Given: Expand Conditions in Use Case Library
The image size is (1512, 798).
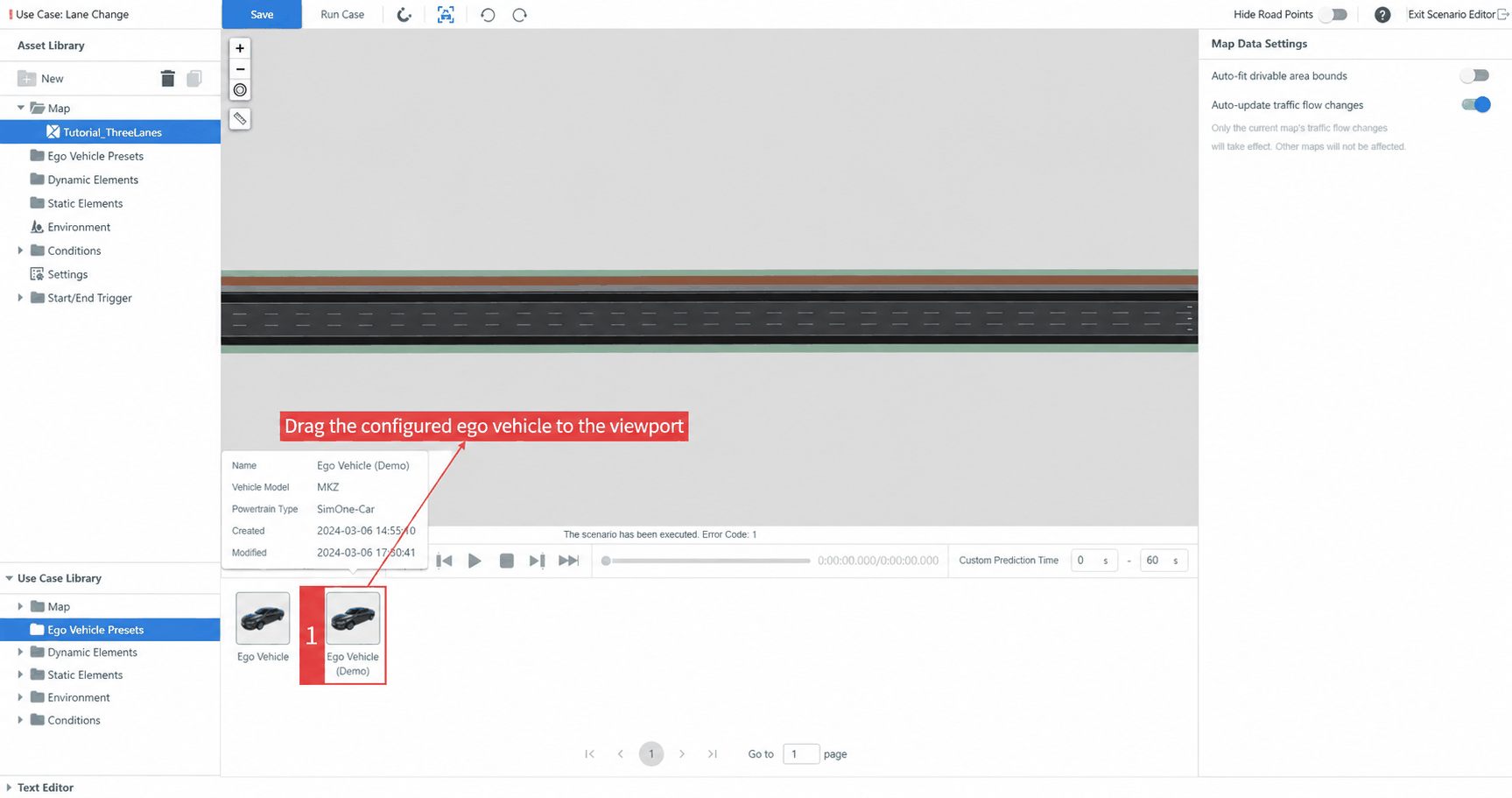Looking at the screenshot, I should point(21,720).
